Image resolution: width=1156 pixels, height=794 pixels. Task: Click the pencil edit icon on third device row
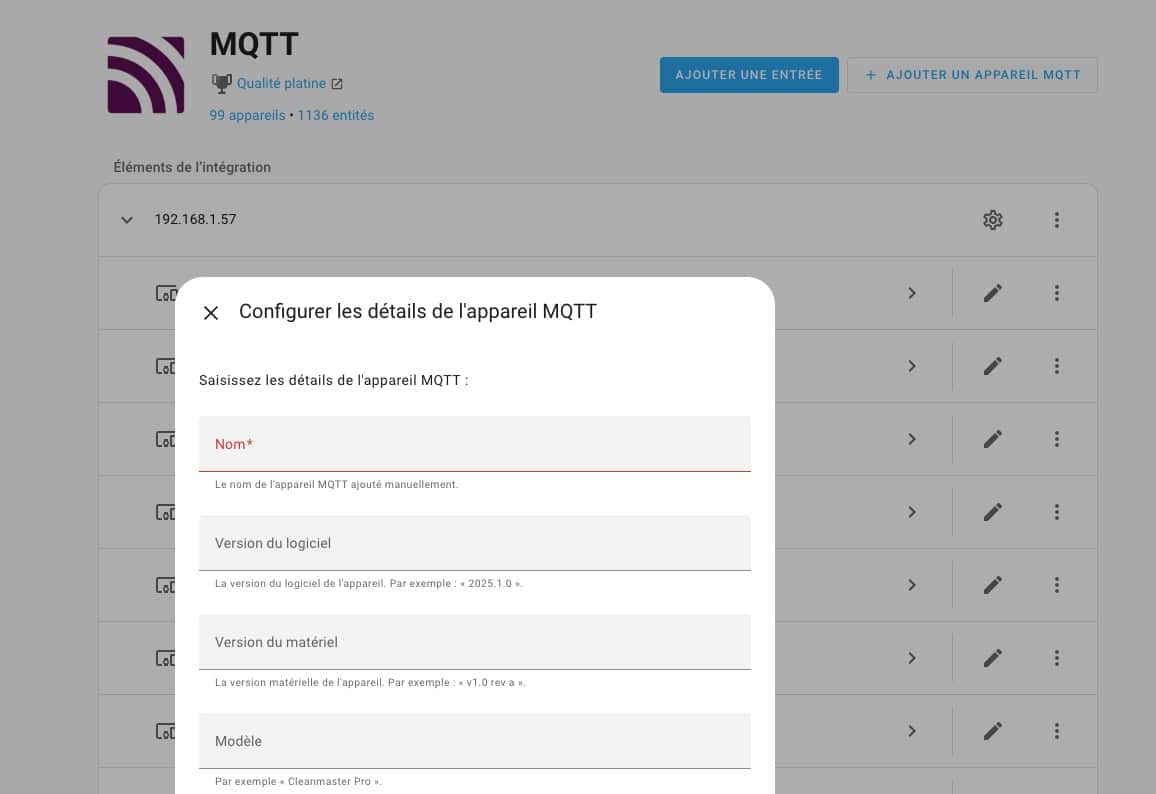pyautogui.click(x=992, y=439)
